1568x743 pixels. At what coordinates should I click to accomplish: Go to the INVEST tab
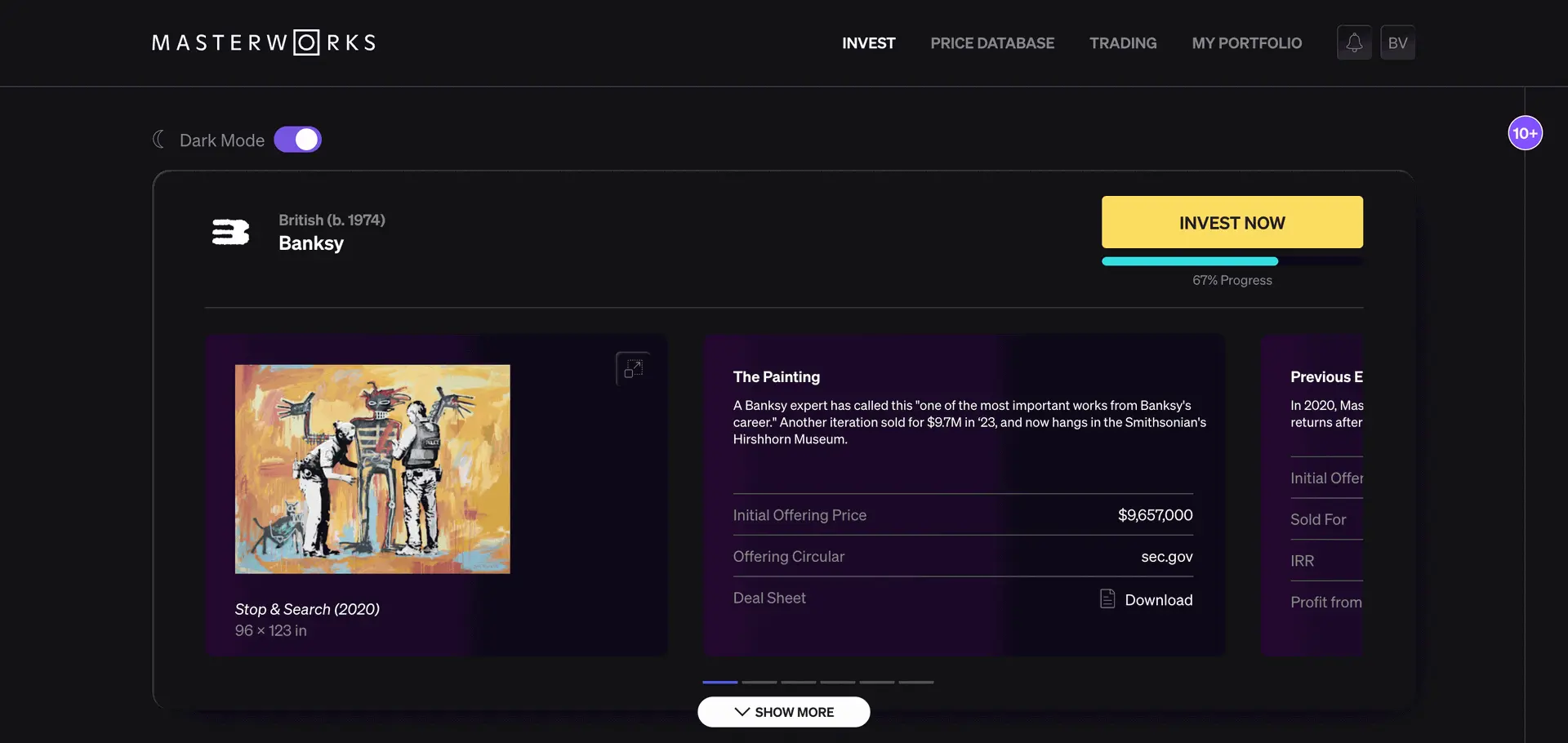tap(869, 43)
